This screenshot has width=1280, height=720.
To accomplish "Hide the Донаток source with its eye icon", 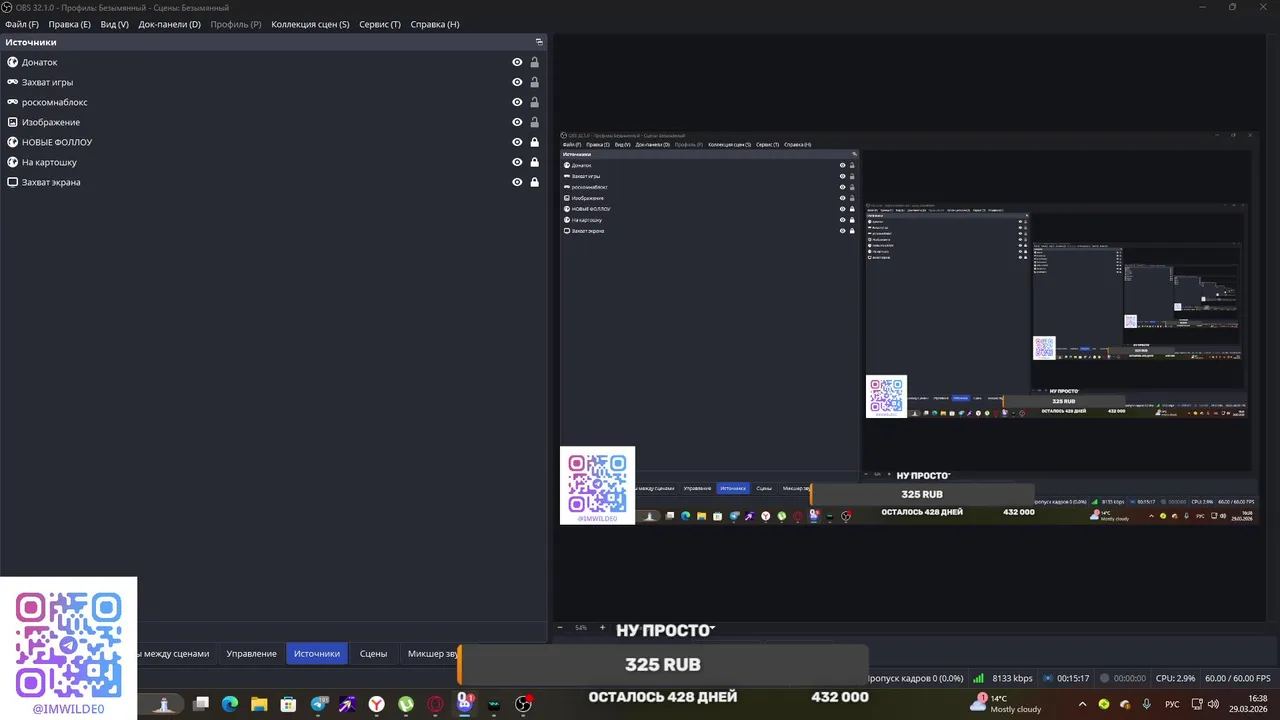I will (517, 62).
